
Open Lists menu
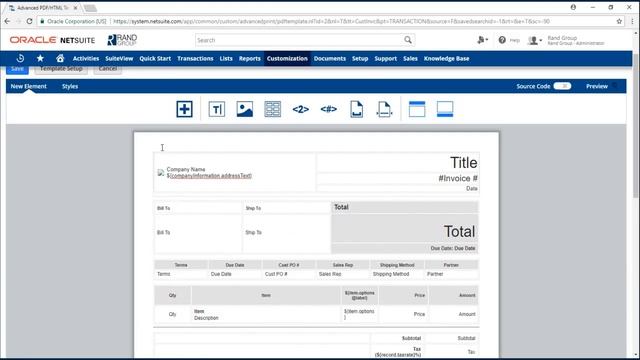pyautogui.click(x=226, y=58)
